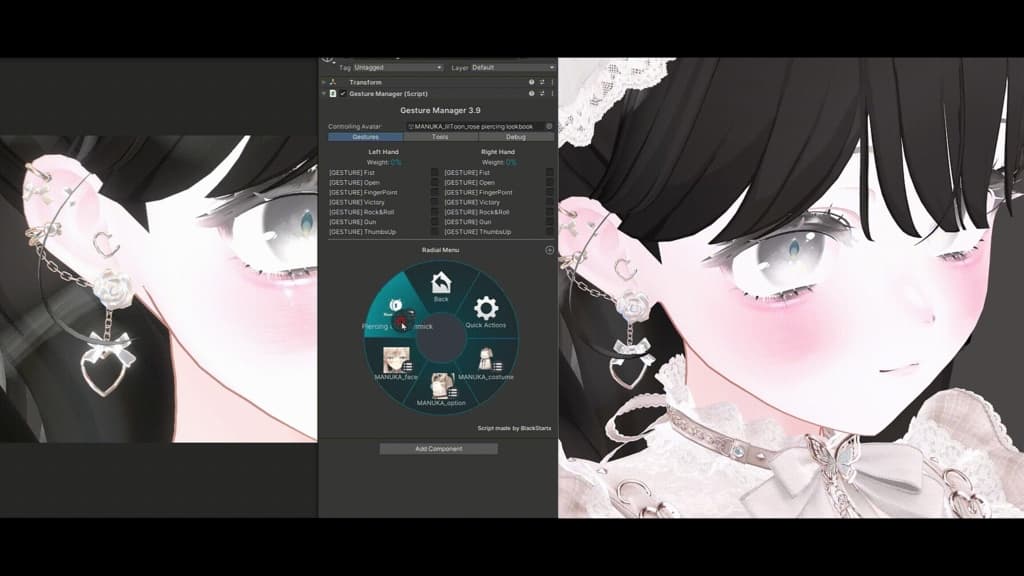This screenshot has width=1024, height=576.
Task: Expand the Transform component foldout
Action: [324, 82]
